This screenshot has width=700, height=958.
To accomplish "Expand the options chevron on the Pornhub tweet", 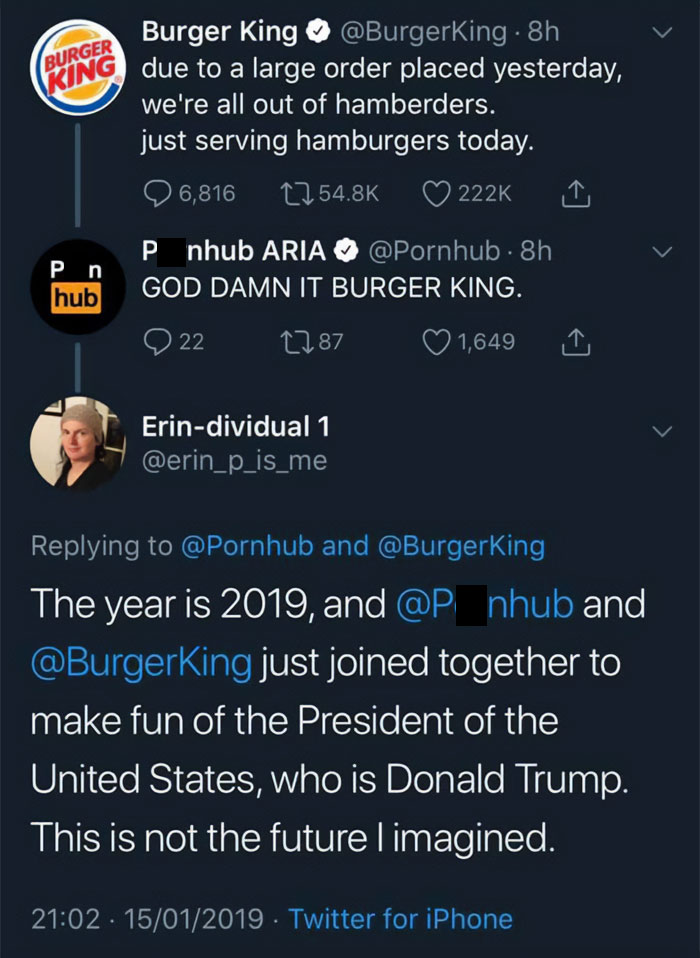I will pos(660,251).
